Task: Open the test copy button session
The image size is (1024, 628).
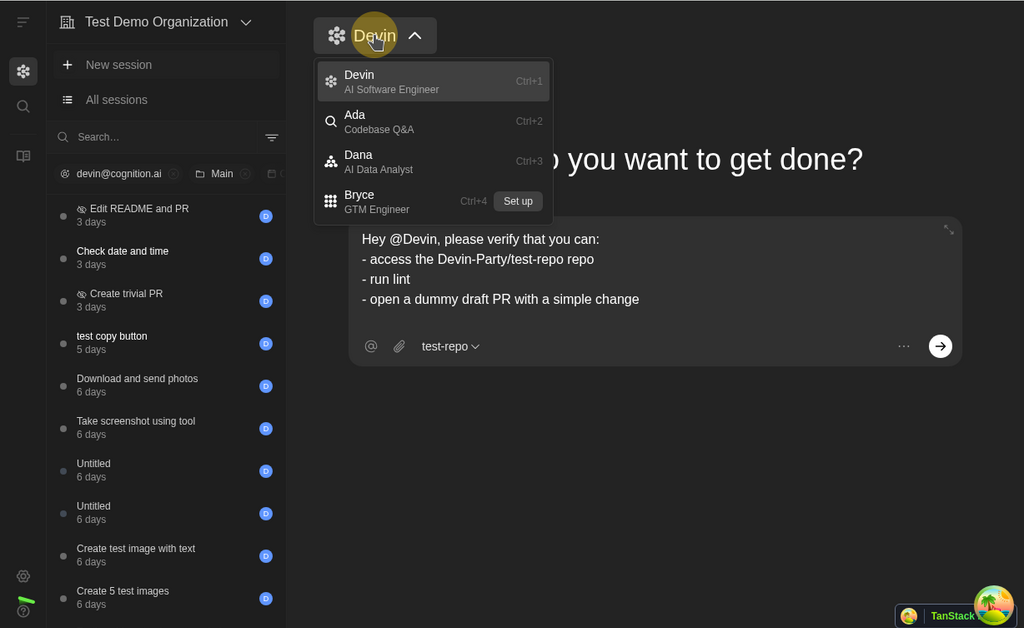Action: [167, 343]
